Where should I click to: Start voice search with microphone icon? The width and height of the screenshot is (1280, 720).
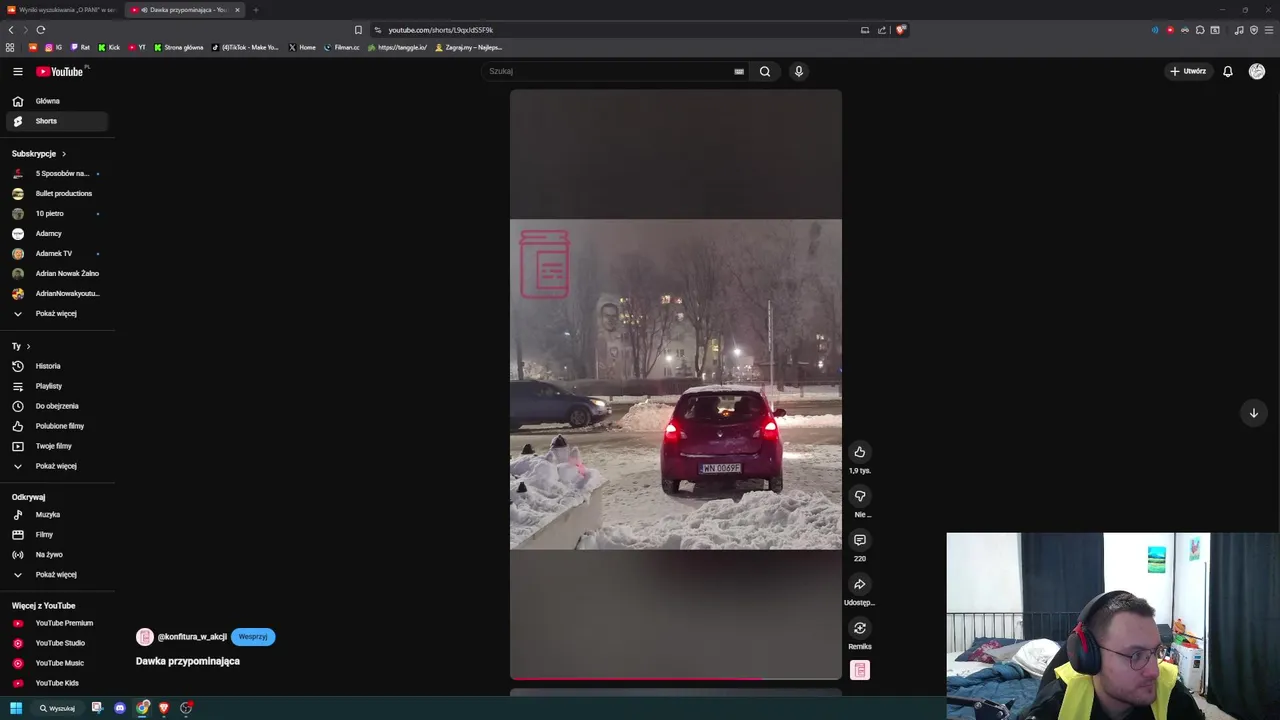click(798, 71)
